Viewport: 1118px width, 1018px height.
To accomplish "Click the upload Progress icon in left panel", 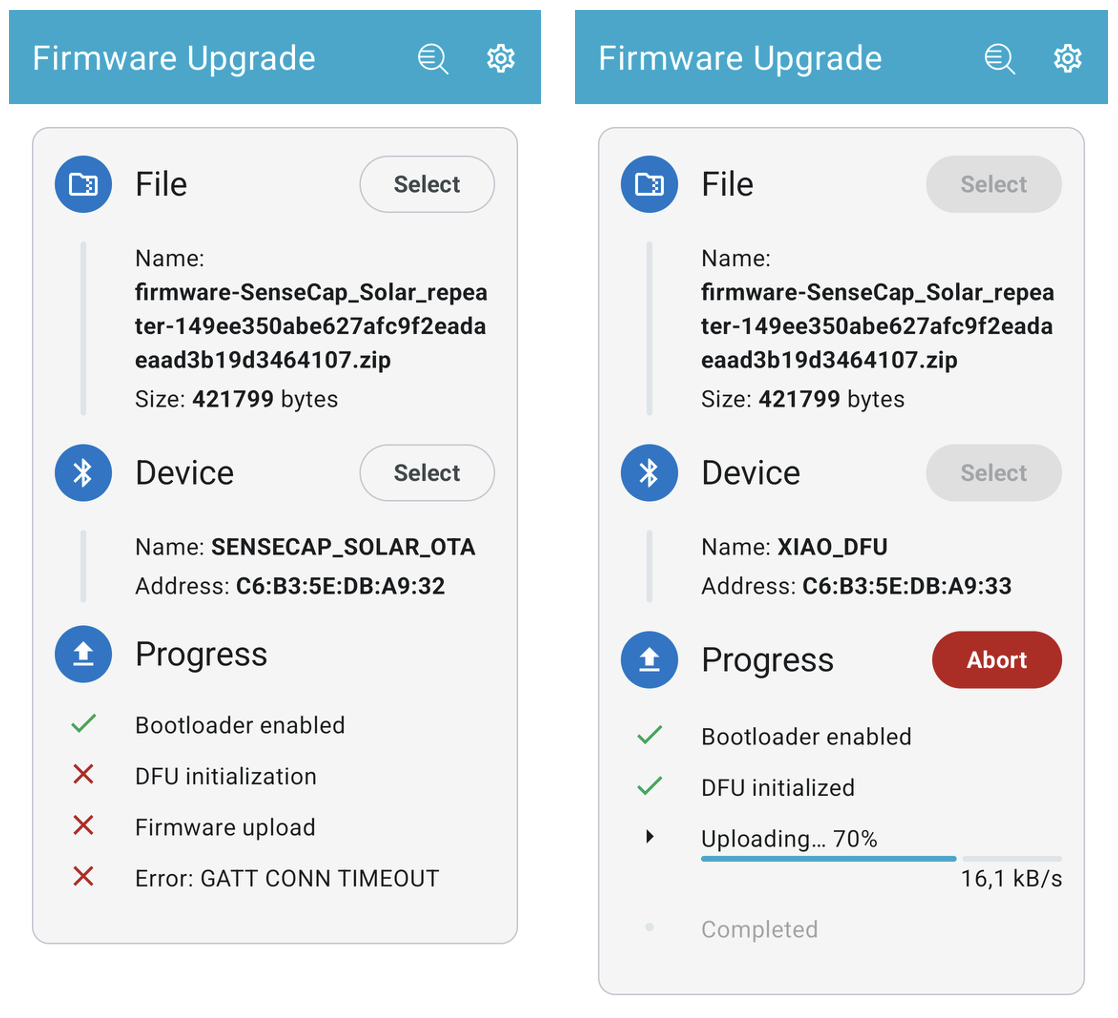I will (83, 654).
